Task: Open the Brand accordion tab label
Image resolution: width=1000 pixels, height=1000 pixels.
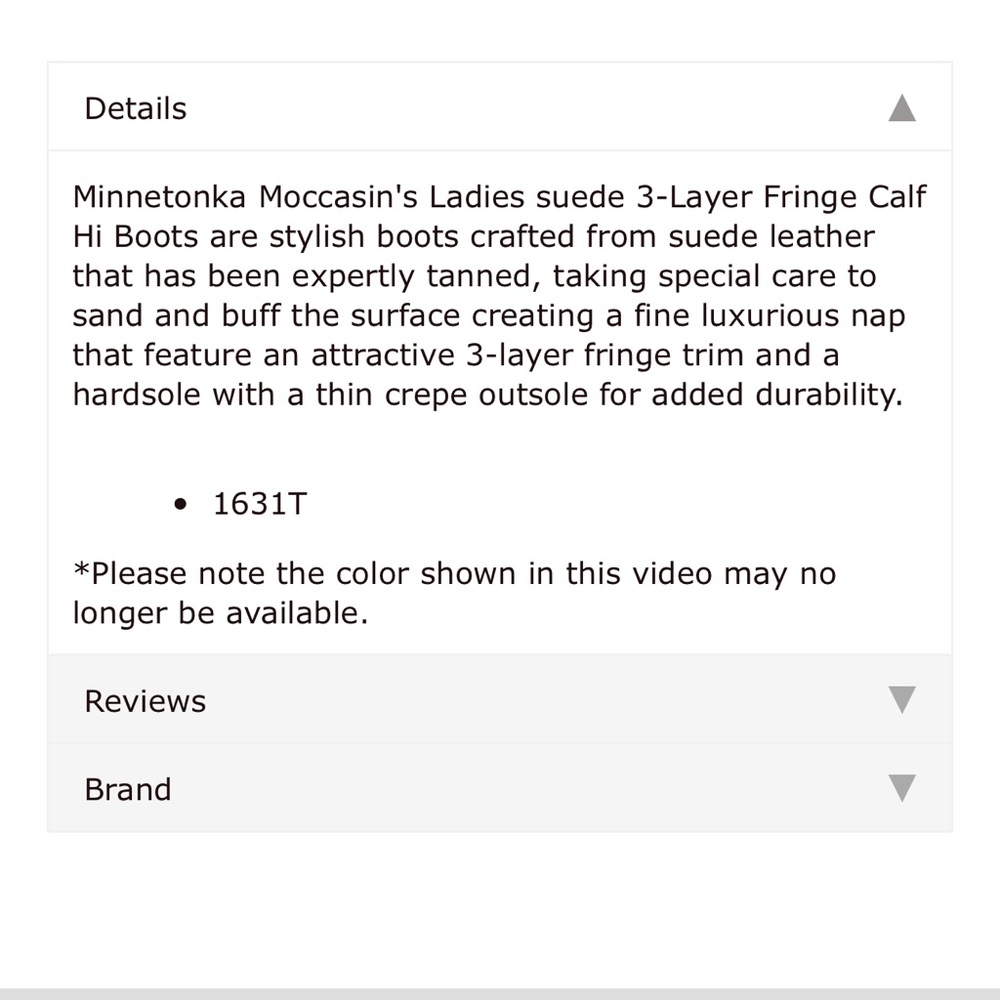Action: click(128, 790)
